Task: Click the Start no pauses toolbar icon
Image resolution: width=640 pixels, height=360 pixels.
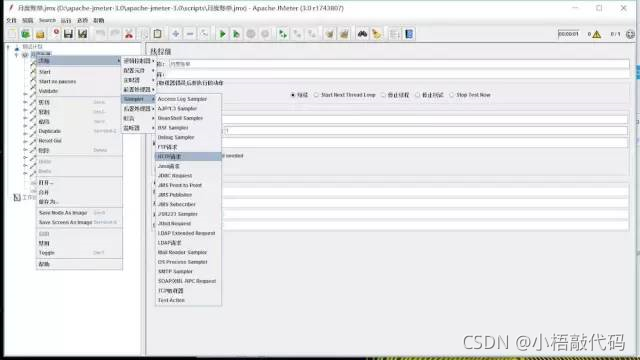Action: (236, 34)
